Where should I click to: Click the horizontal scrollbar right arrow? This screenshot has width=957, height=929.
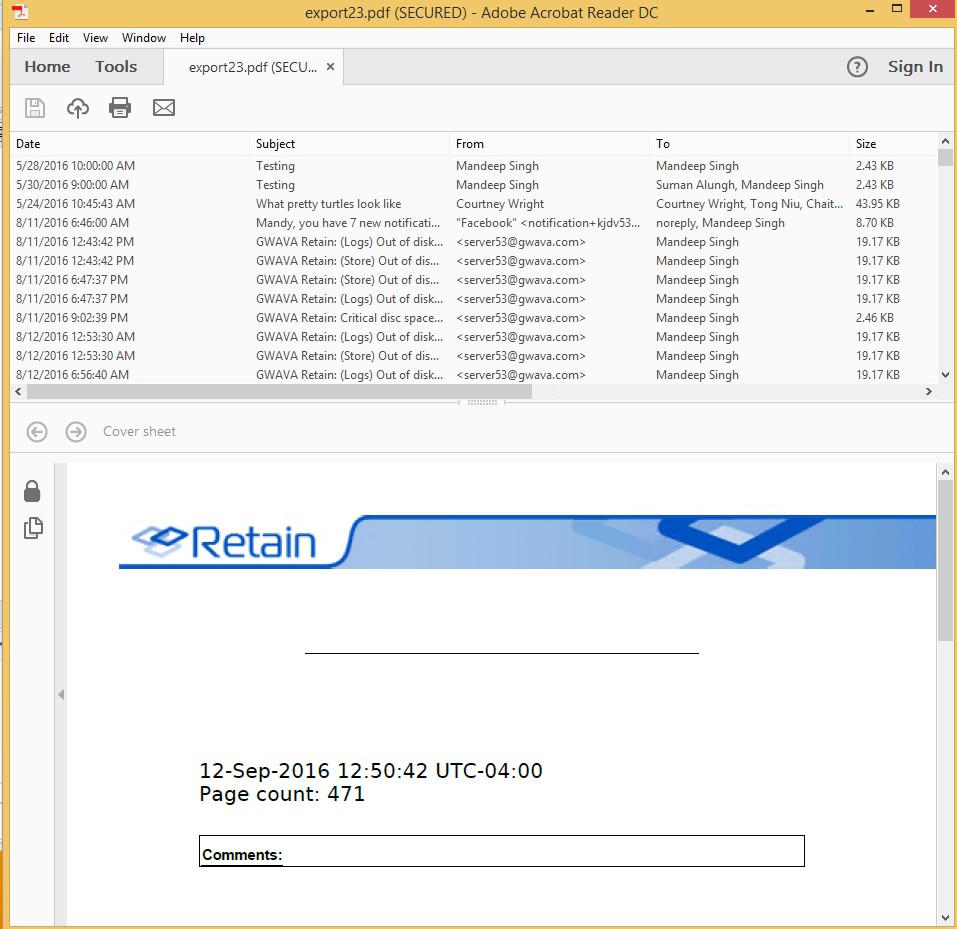[x=928, y=392]
